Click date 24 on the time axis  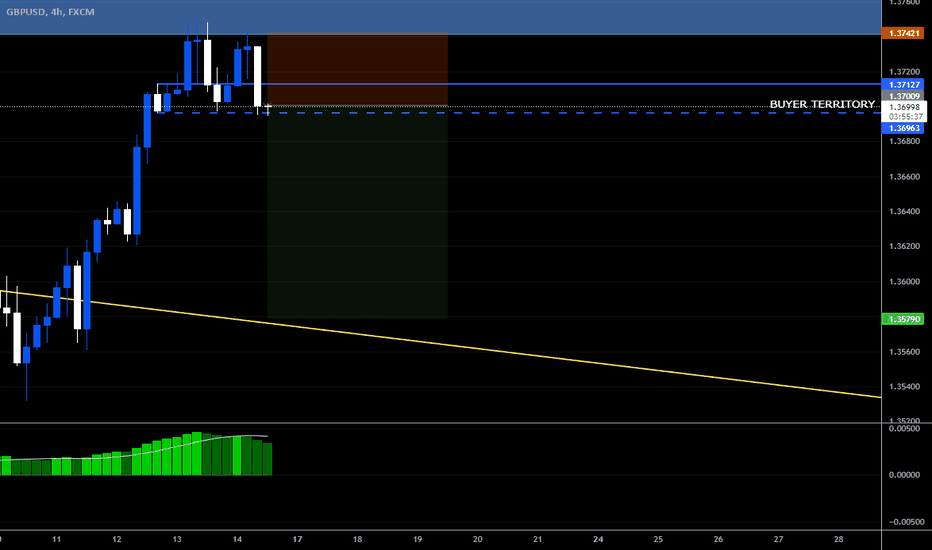598,539
